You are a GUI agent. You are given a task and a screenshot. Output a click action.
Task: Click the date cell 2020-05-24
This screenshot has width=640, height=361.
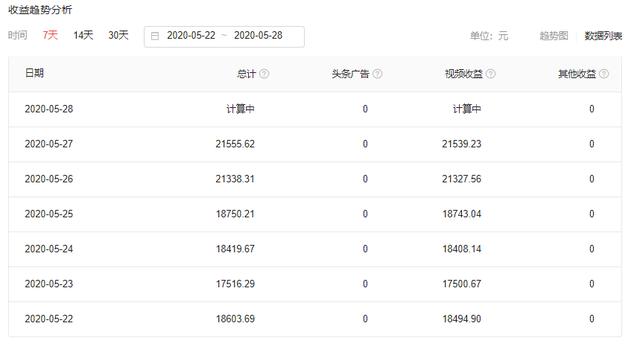pos(49,249)
